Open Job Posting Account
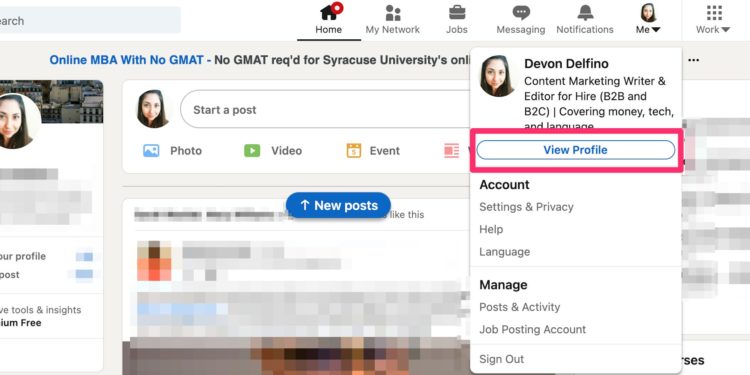This screenshot has width=750, height=375. click(532, 330)
